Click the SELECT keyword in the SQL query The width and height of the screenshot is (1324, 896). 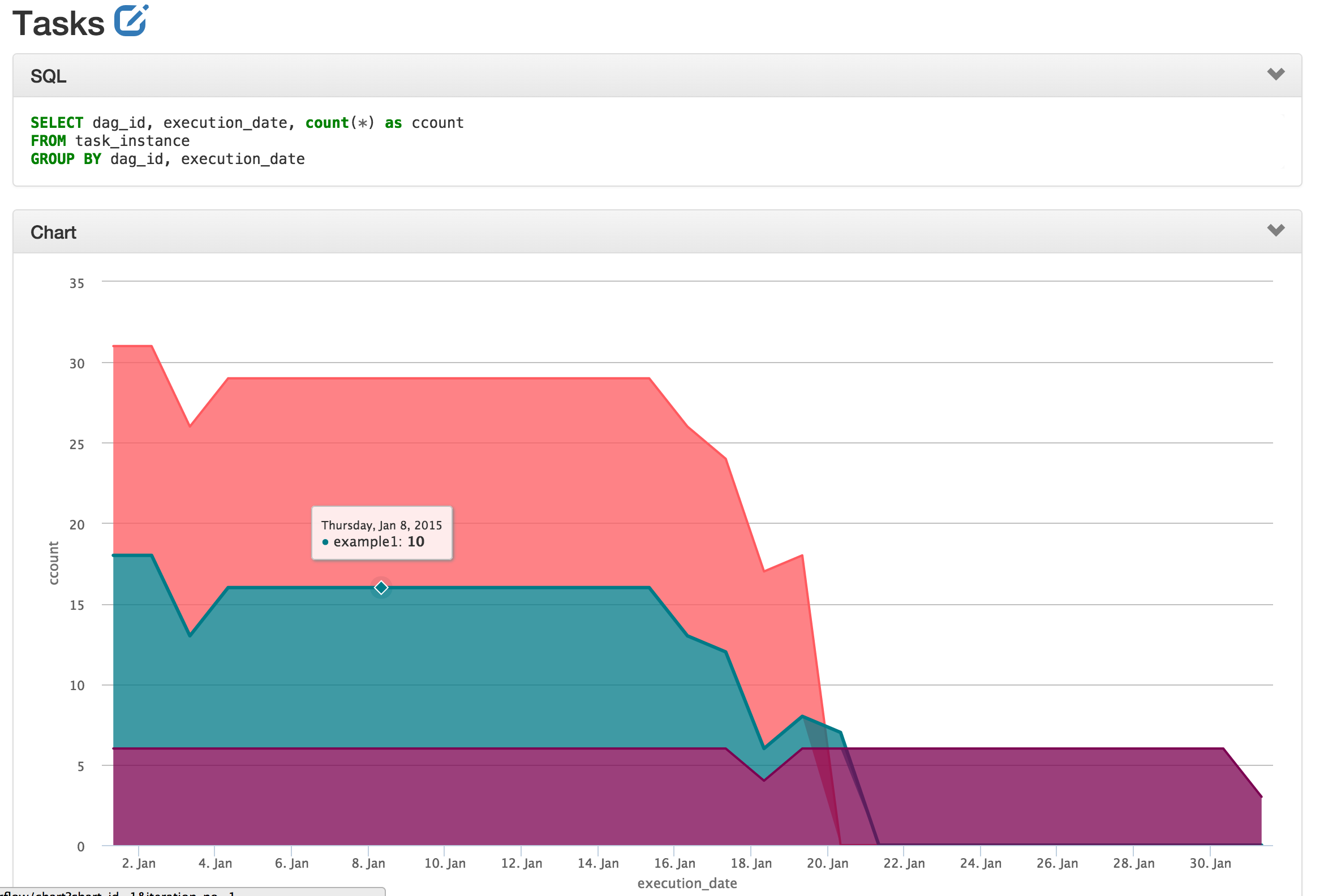(57, 122)
